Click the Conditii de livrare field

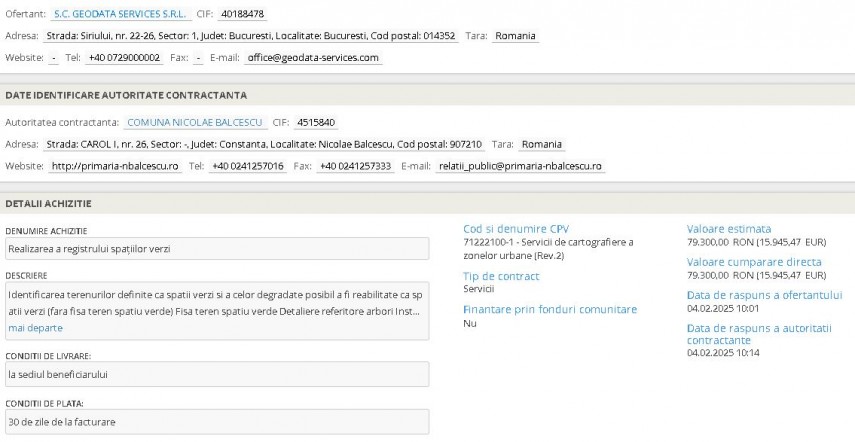[217, 374]
